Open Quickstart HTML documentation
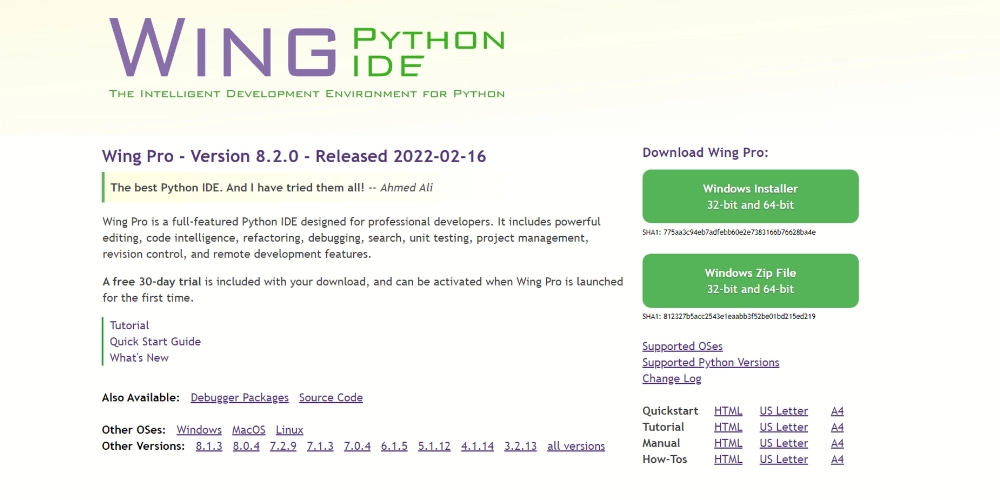The width and height of the screenshot is (1000, 500). pos(728,411)
